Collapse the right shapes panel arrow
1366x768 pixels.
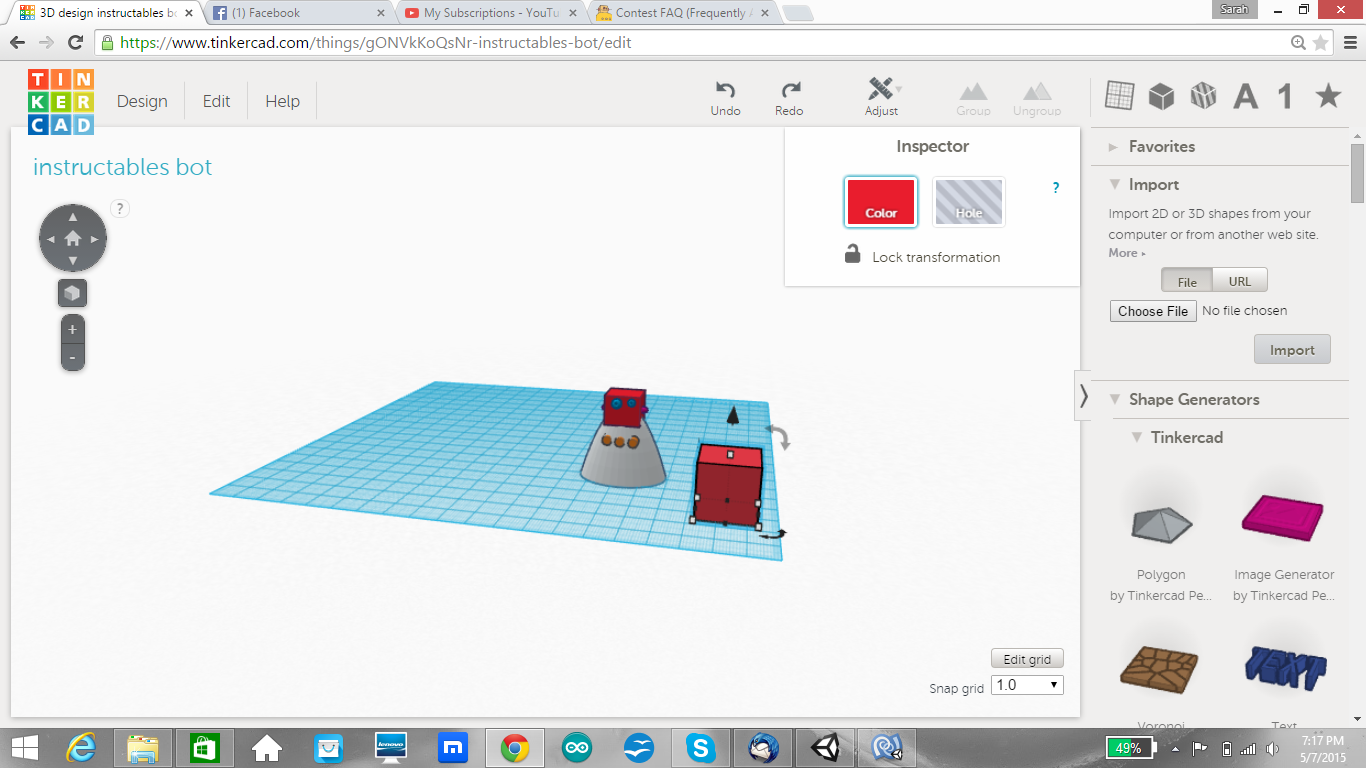point(1084,396)
